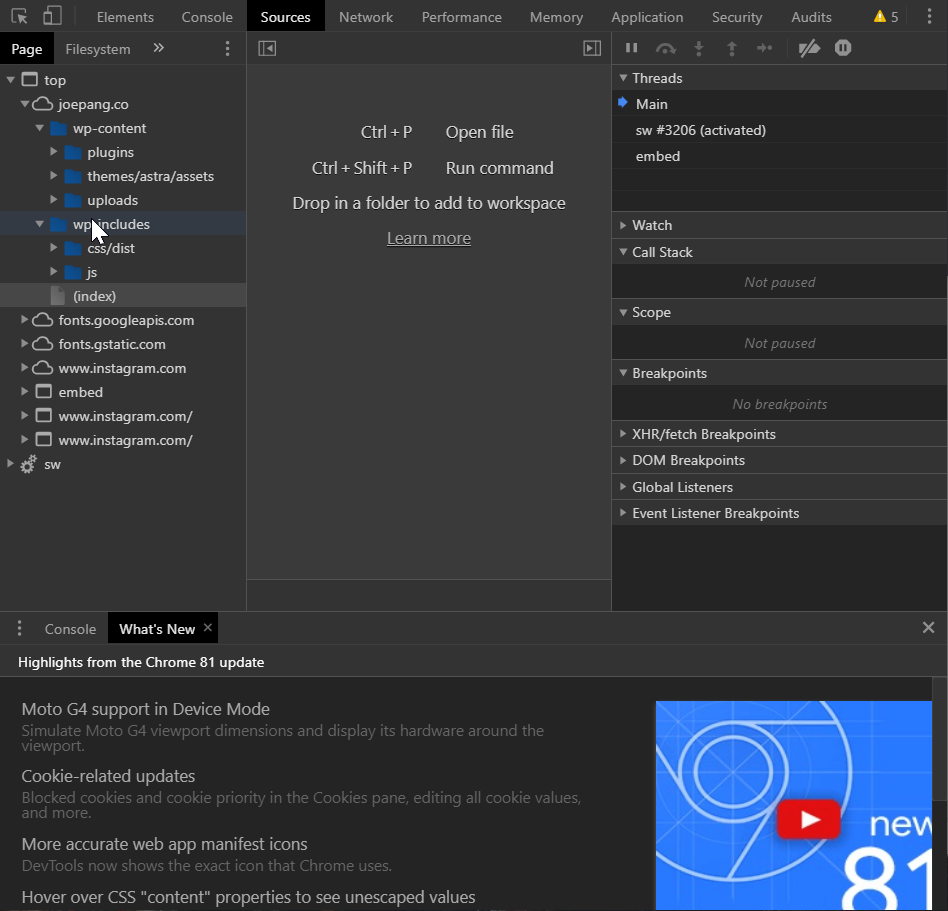Hide the navigator sidebar pane
This screenshot has width=948, height=911.
pos(267,48)
